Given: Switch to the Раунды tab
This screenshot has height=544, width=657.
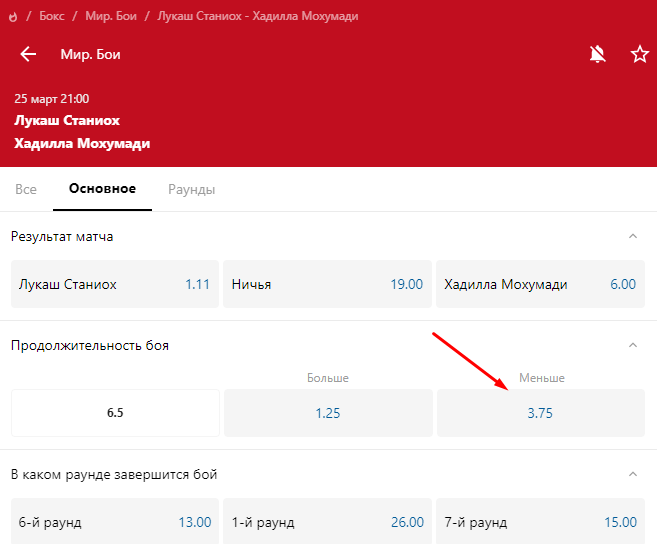Looking at the screenshot, I should click(x=191, y=189).
